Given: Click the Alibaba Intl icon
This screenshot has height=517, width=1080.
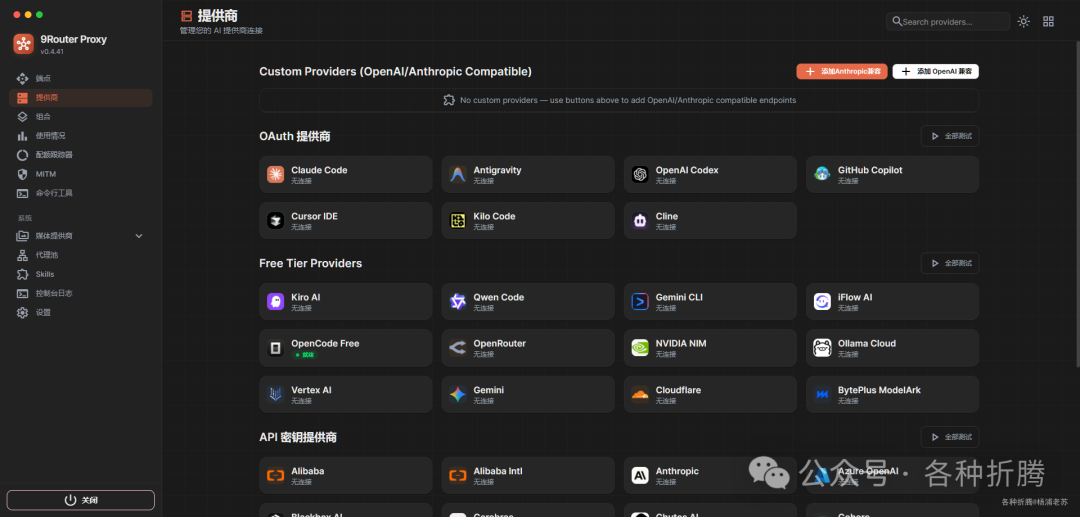Looking at the screenshot, I should [457, 475].
